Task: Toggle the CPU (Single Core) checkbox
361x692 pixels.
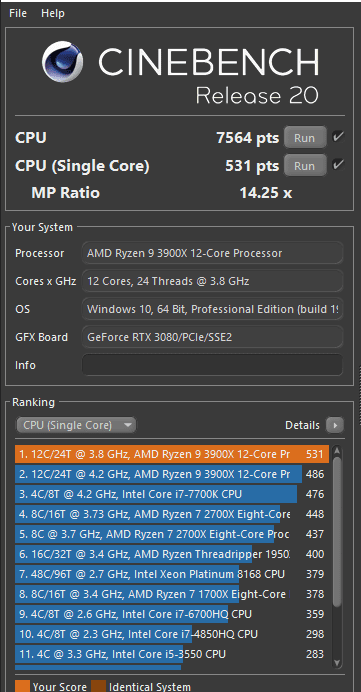Action: [x=338, y=165]
